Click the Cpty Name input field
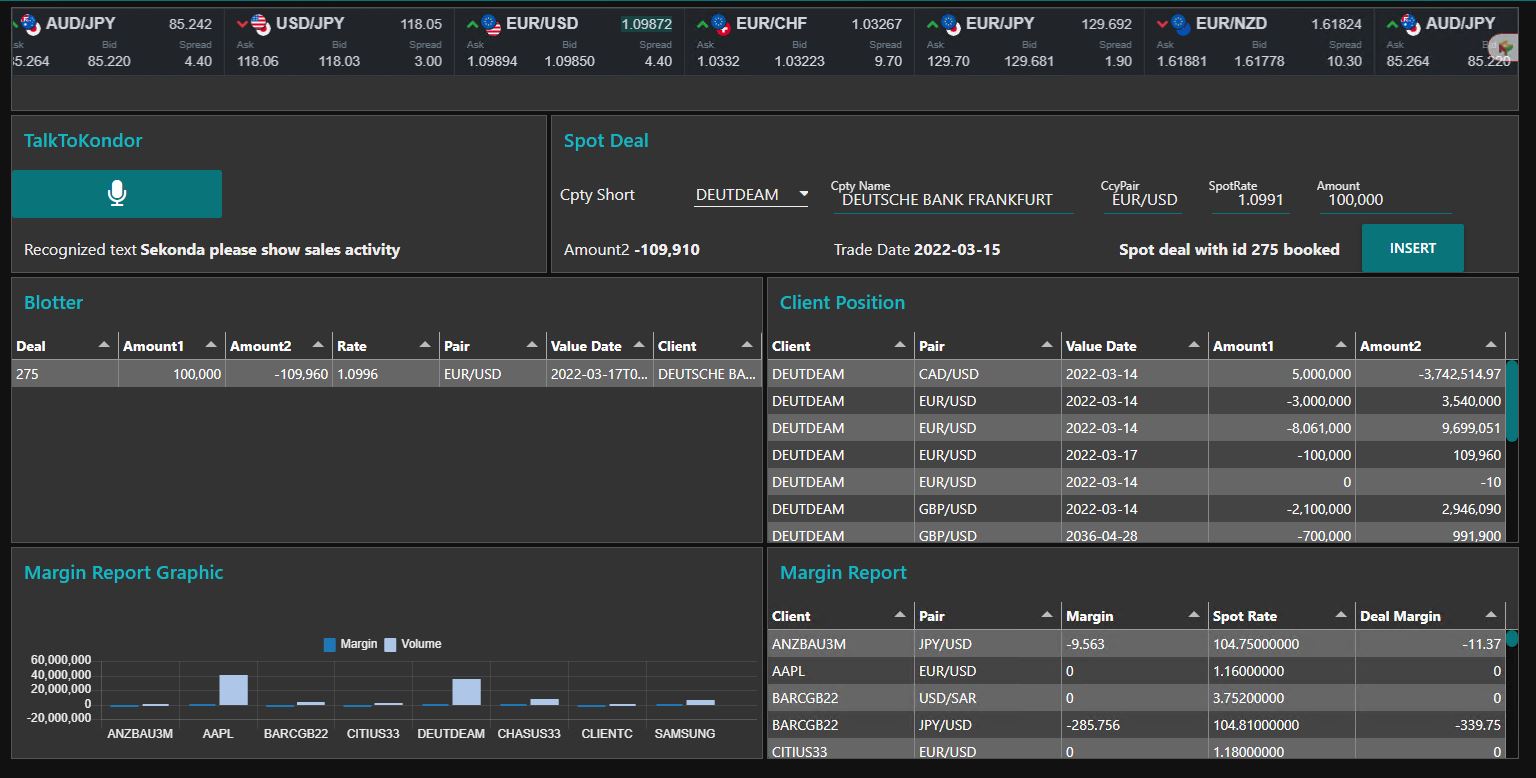1536x778 pixels. coord(953,200)
